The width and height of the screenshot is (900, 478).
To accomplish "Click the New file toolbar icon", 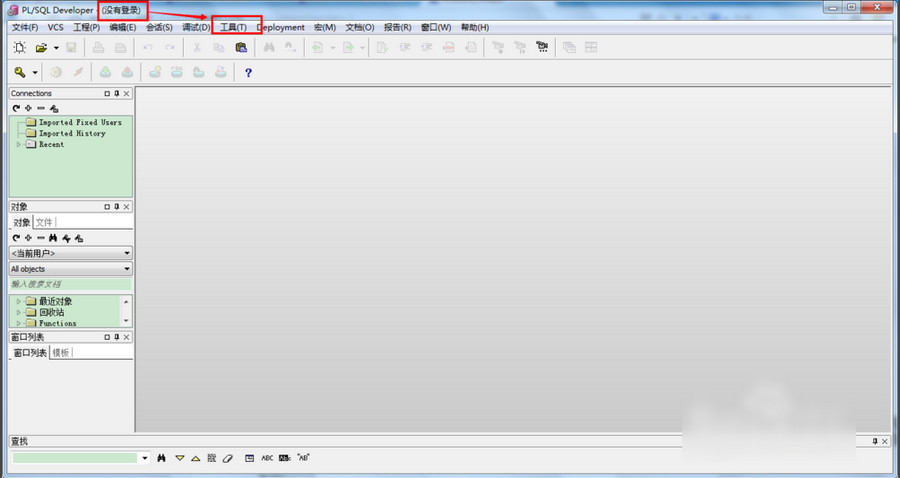I will click(x=19, y=47).
